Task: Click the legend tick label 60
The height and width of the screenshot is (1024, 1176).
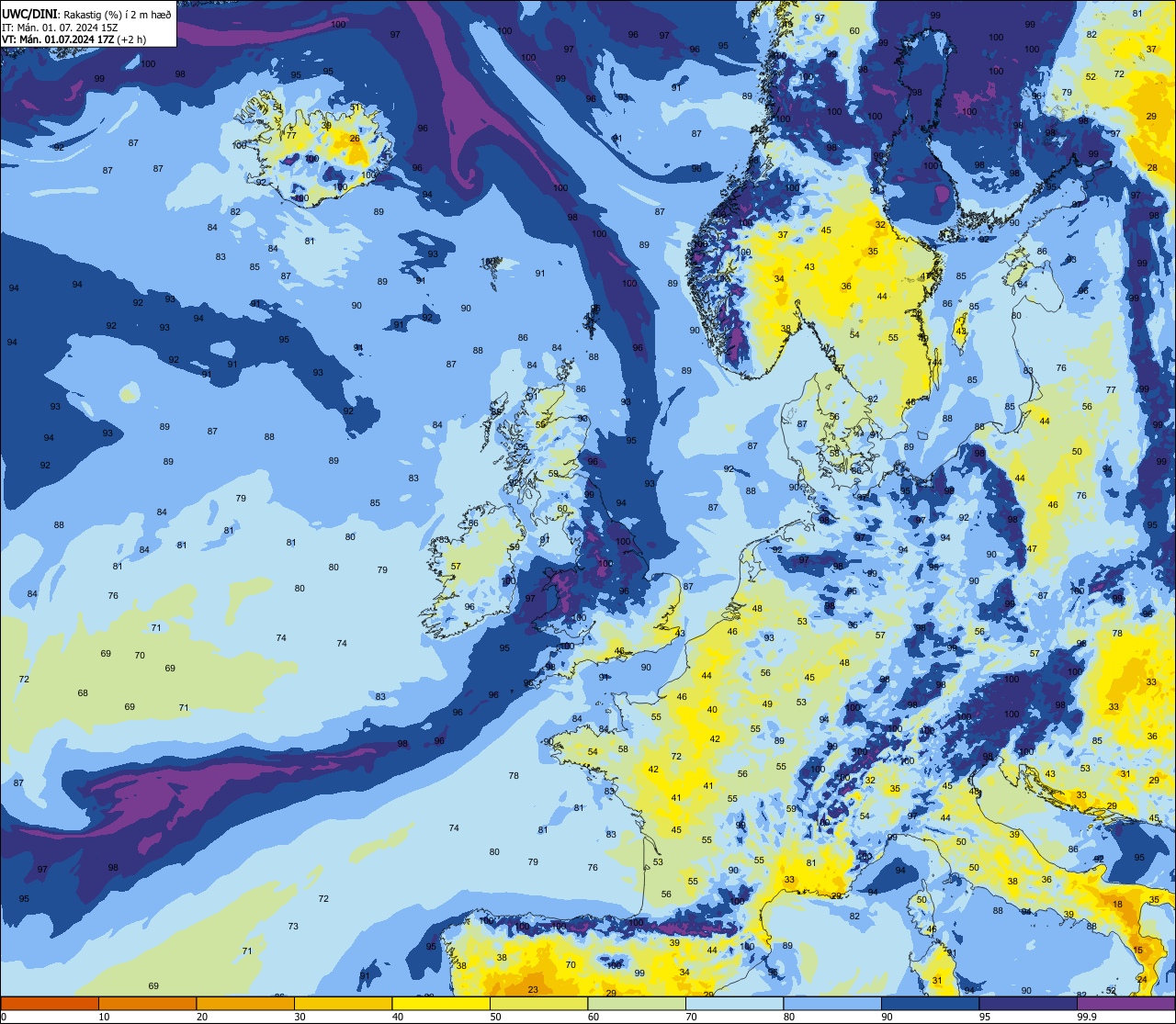Action: (593, 1017)
